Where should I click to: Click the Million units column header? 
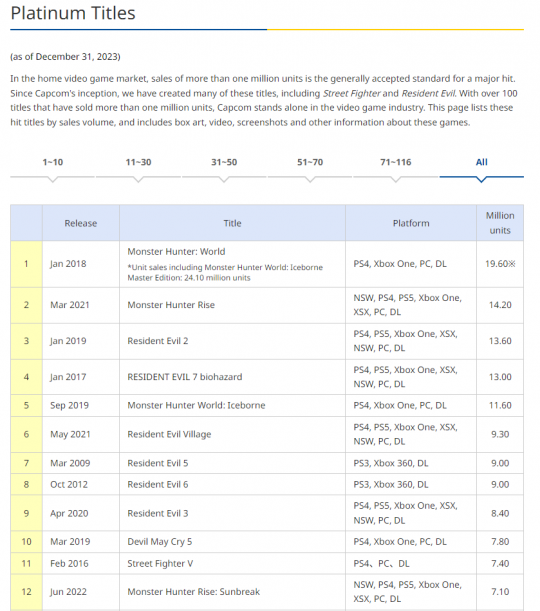[x=500, y=223]
